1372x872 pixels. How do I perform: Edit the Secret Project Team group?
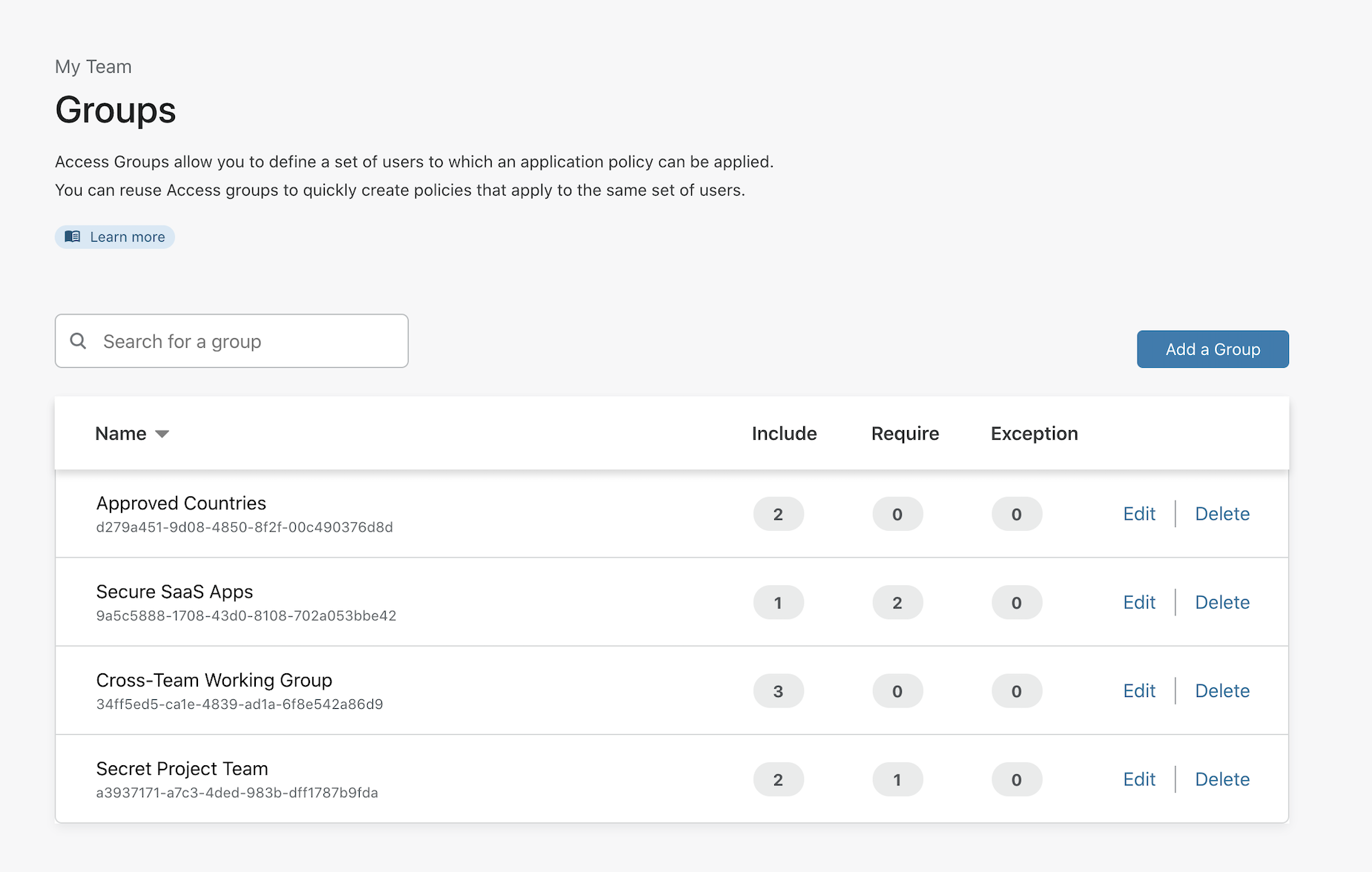tap(1138, 779)
